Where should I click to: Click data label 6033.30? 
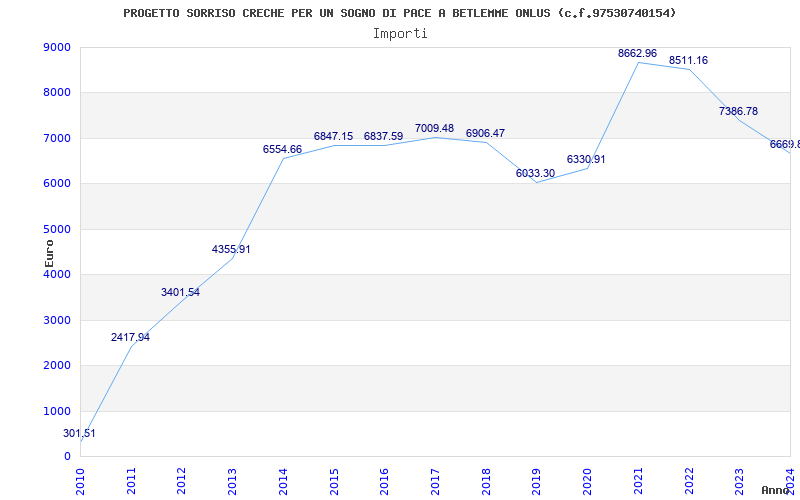click(x=535, y=173)
